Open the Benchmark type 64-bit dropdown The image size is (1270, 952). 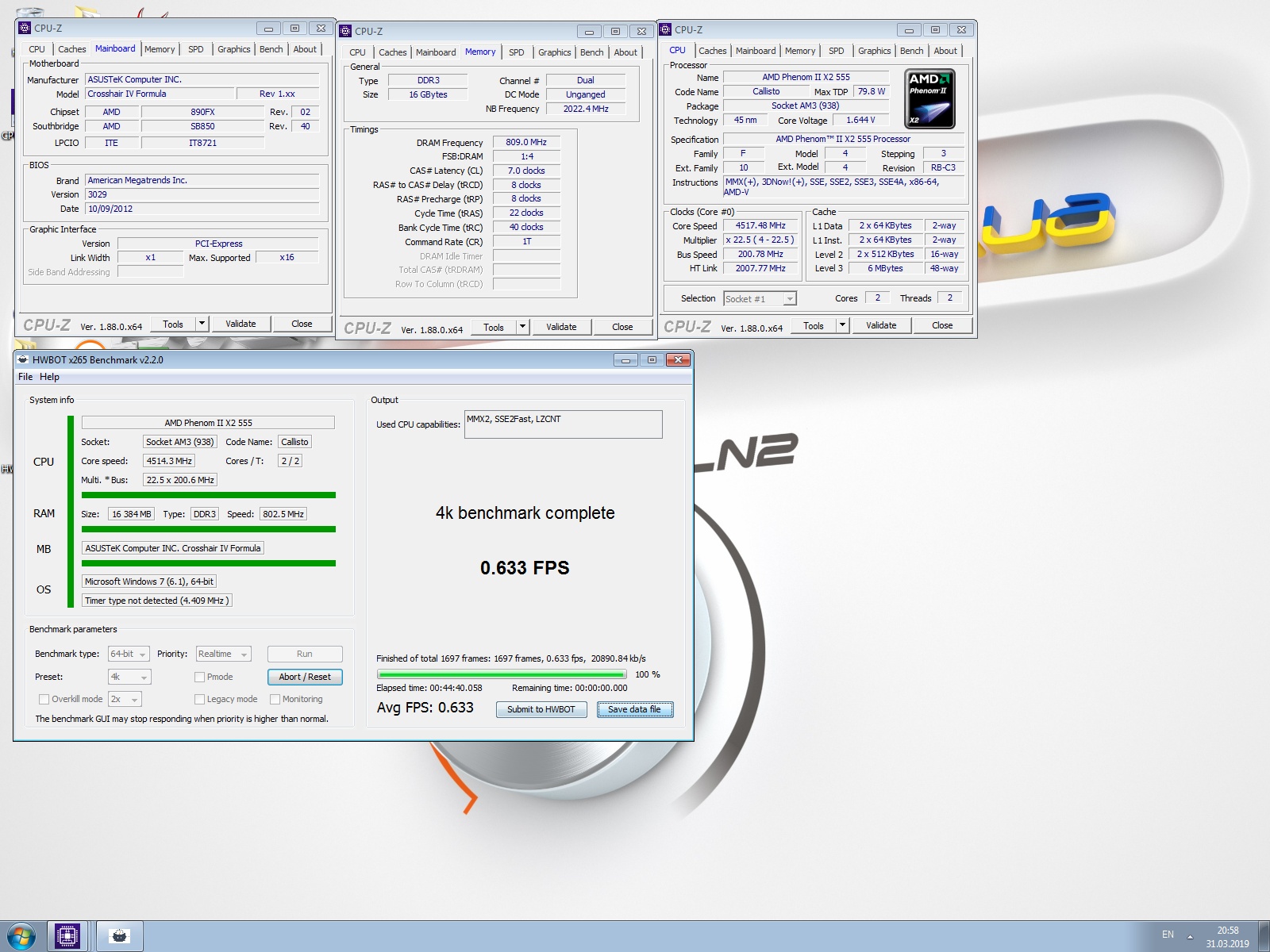point(129,654)
